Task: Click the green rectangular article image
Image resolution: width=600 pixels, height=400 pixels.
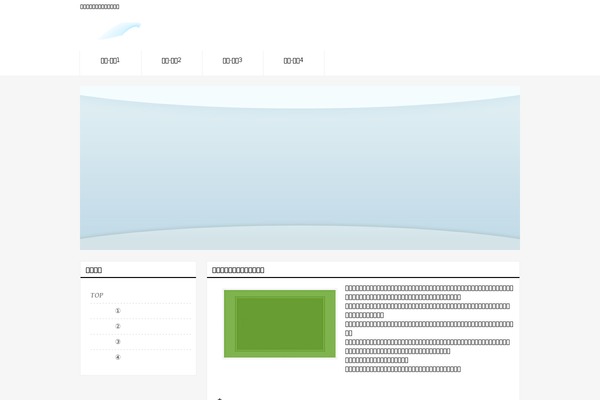Action: coord(280,324)
